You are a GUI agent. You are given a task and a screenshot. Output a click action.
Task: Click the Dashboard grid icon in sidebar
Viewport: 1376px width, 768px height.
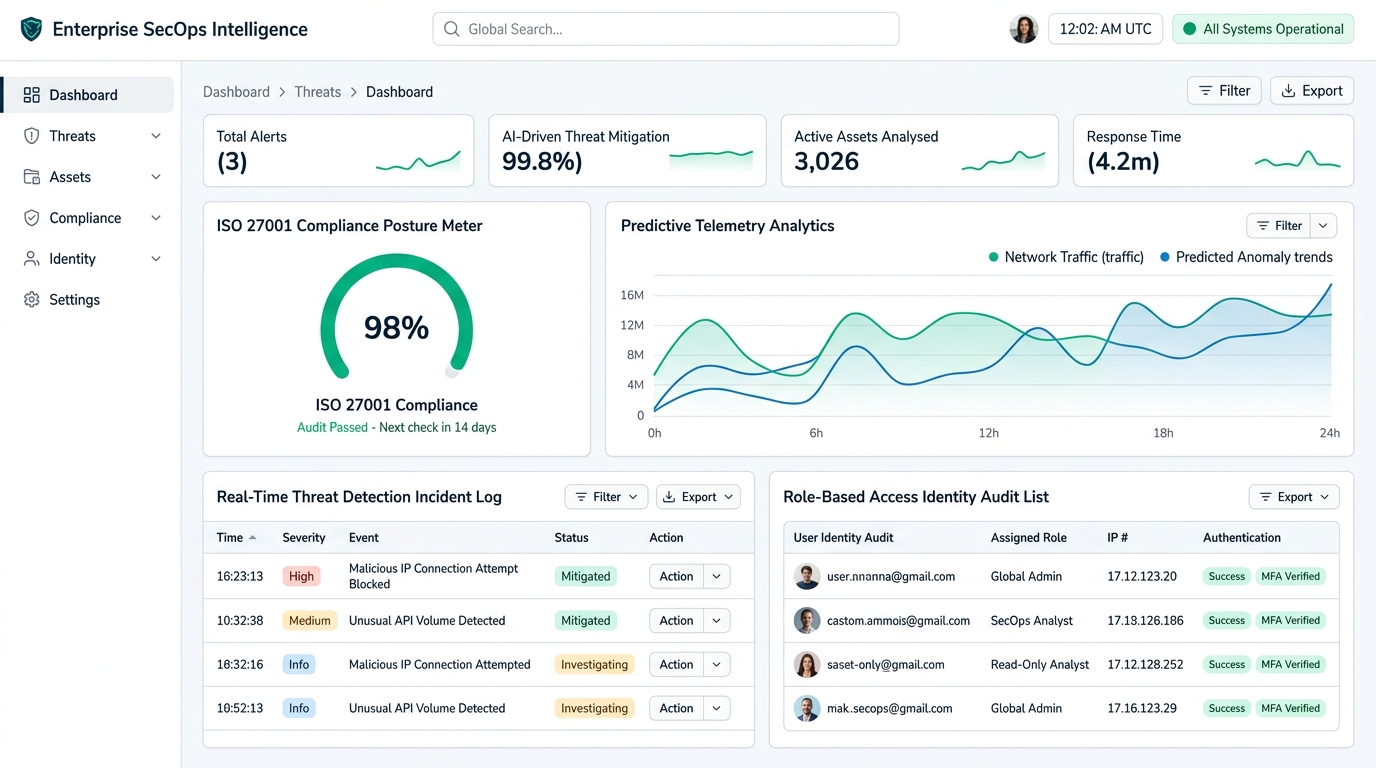tap(31, 95)
